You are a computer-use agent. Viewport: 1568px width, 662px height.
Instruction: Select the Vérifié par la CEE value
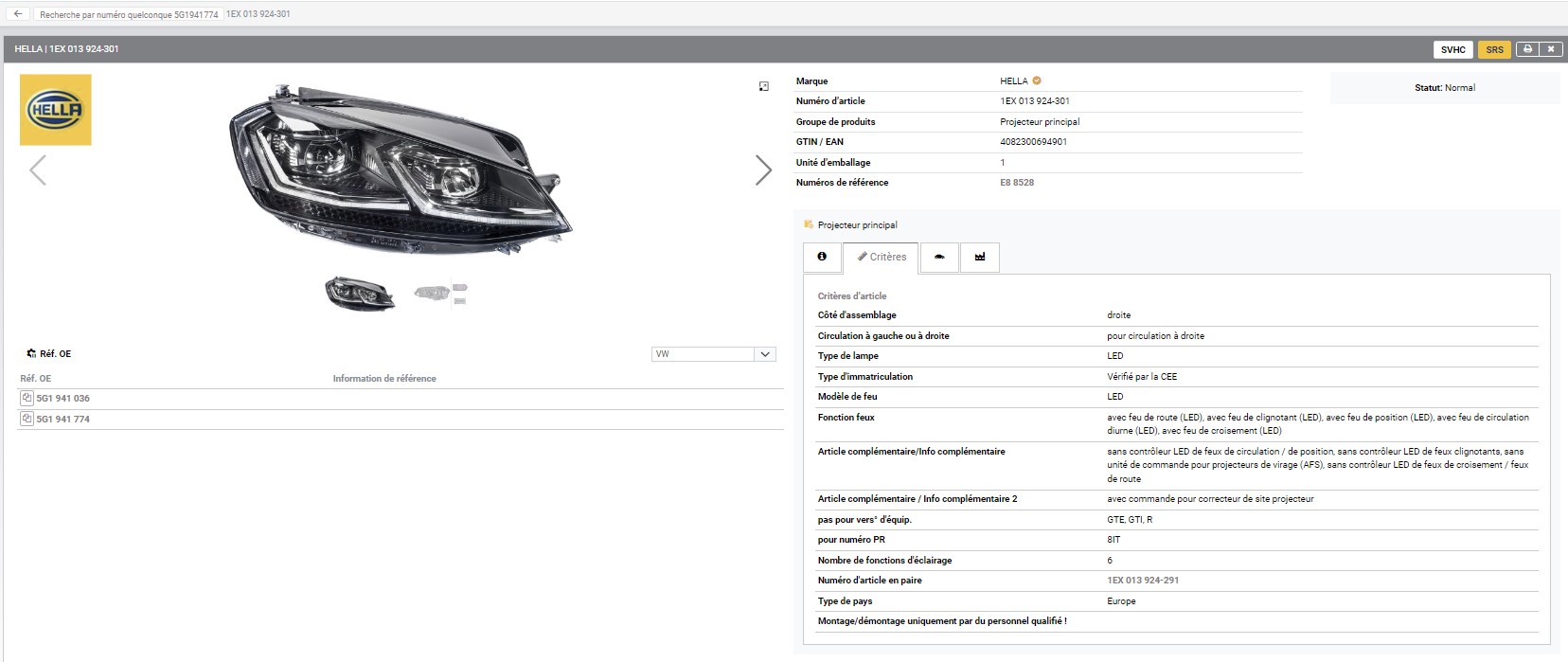click(x=1142, y=377)
